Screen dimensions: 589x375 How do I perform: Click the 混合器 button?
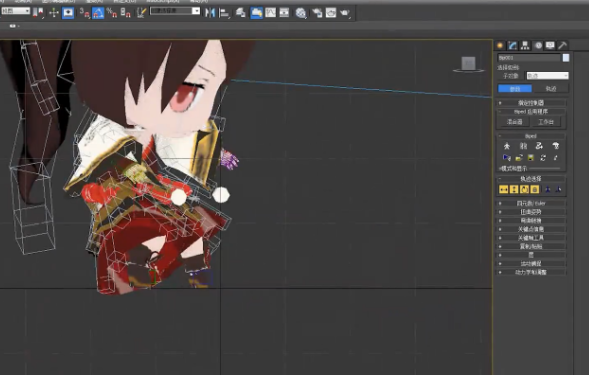coord(514,122)
